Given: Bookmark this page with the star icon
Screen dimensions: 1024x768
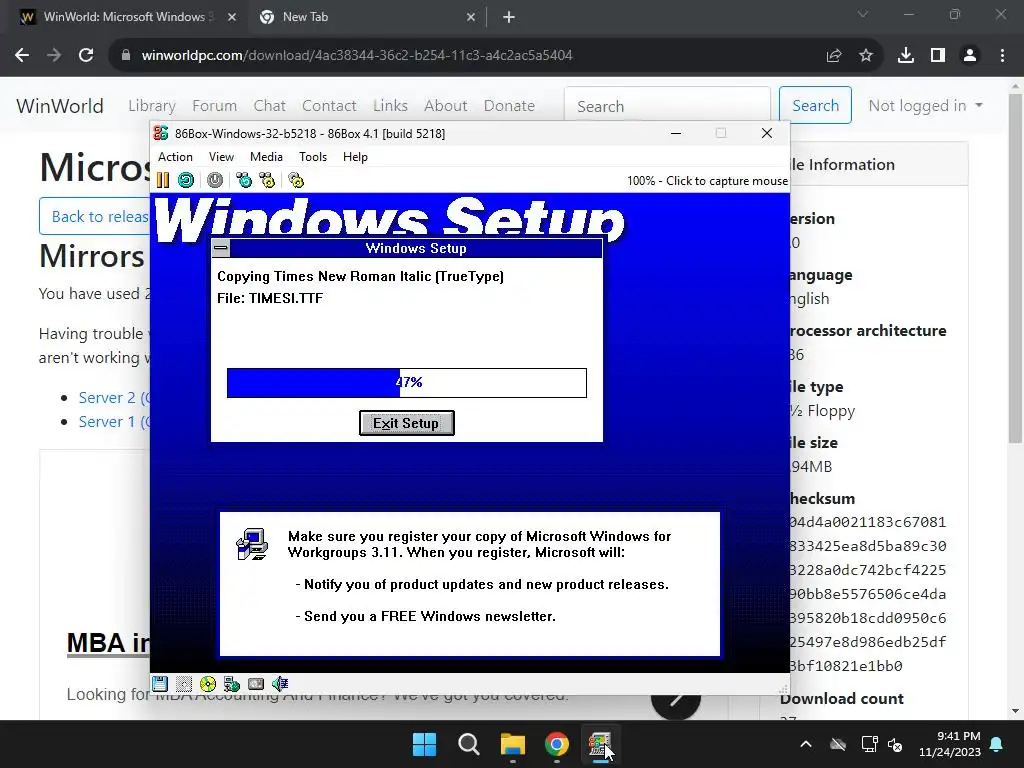Looking at the screenshot, I should point(866,56).
